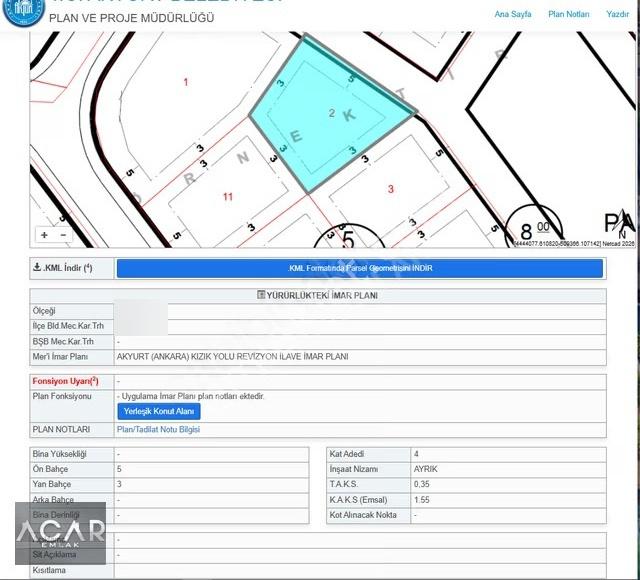Click the Uygulama İmar Planı plan notları text
Image resolution: width=640 pixels, height=580 pixels.
[193, 396]
